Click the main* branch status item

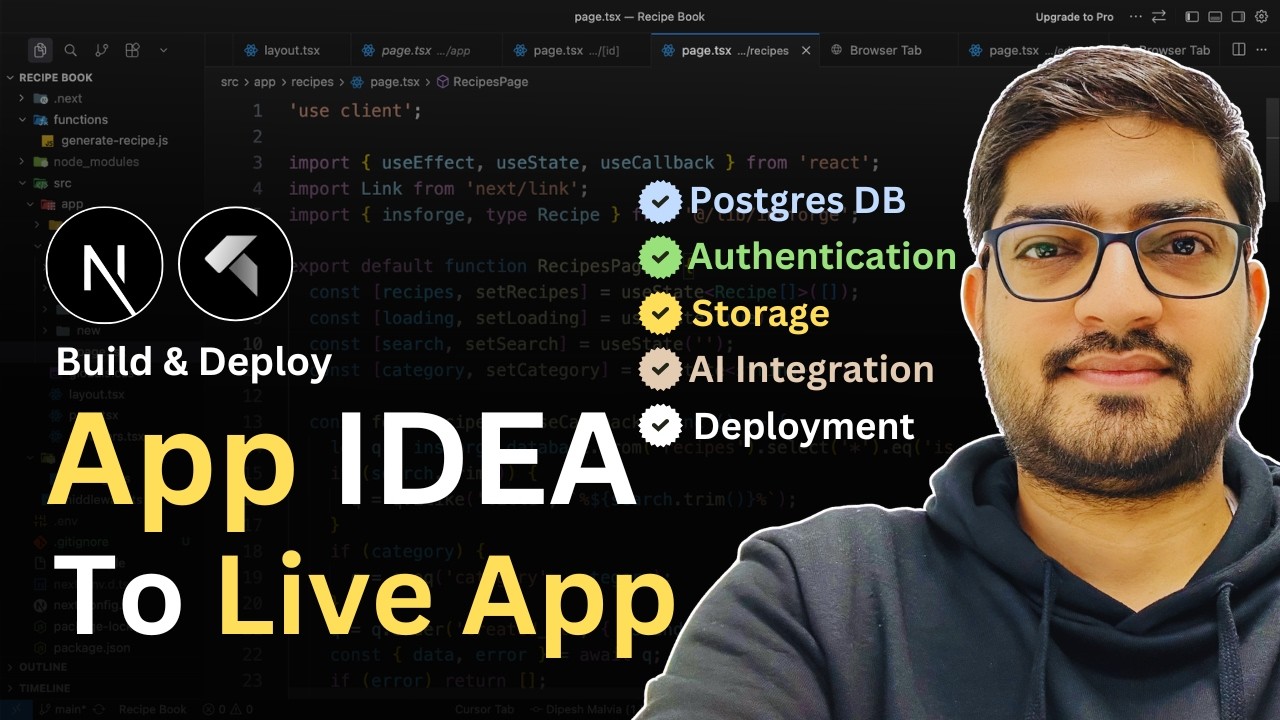[63, 709]
